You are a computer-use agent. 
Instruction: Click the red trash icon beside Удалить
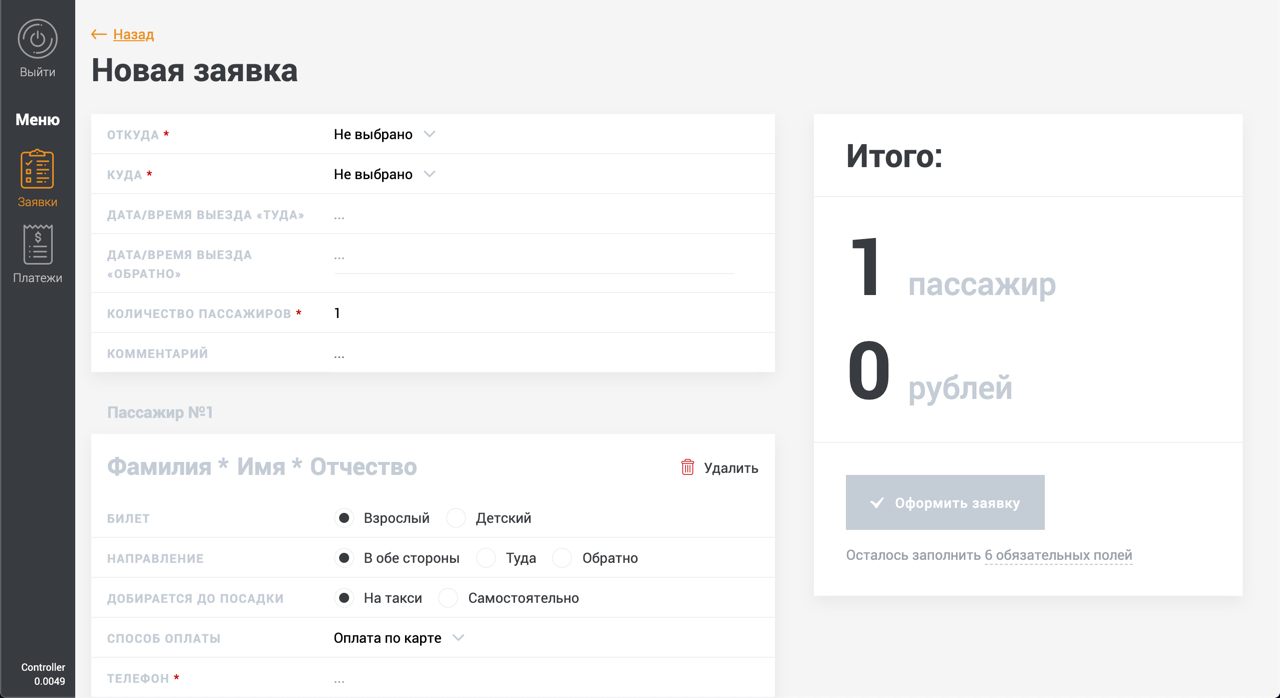[687, 467]
